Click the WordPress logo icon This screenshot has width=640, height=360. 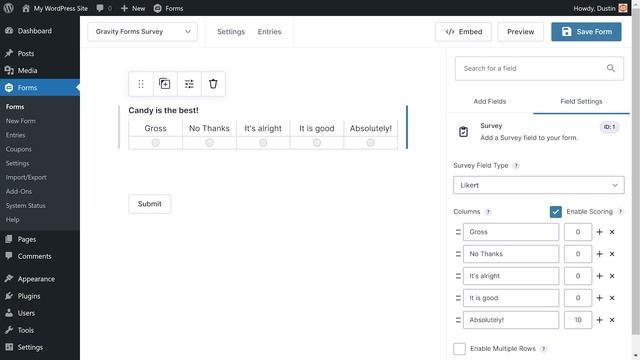click(8, 8)
